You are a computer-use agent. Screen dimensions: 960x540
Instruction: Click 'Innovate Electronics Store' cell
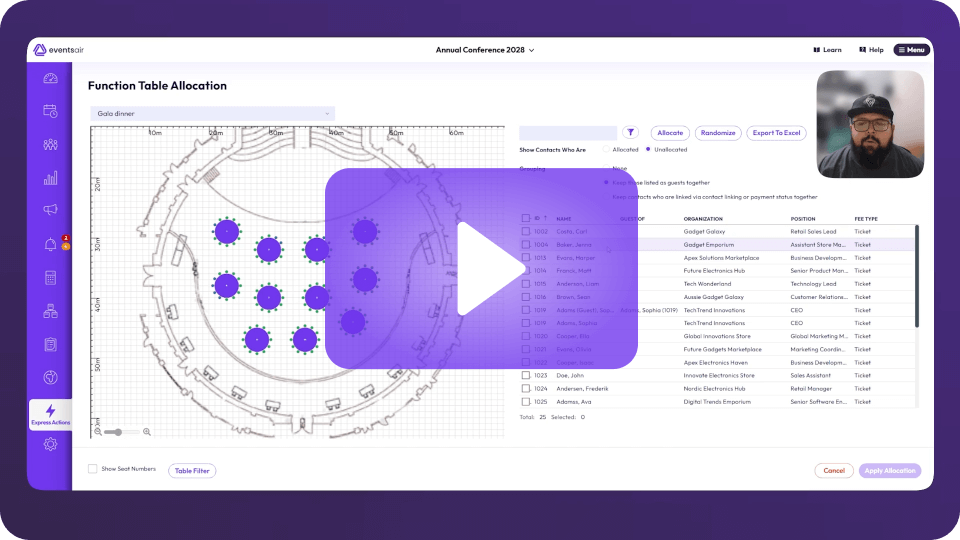pyautogui.click(x=719, y=375)
